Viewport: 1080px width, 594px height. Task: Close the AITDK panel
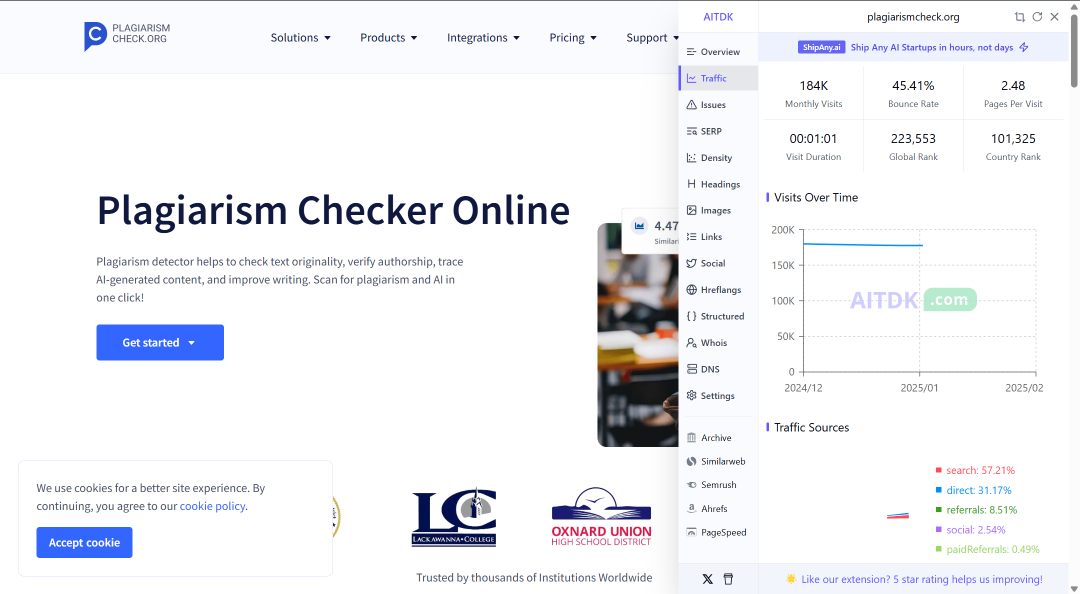tap(1055, 17)
